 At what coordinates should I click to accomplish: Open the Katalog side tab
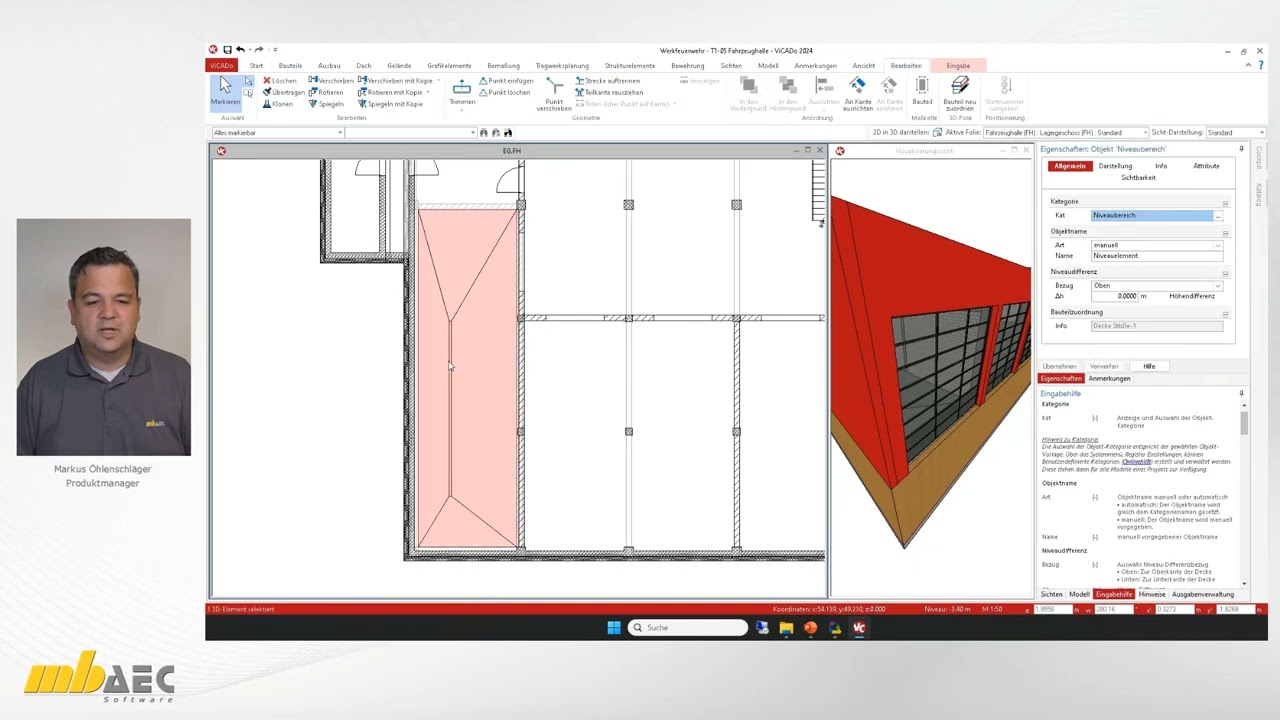[1259, 194]
